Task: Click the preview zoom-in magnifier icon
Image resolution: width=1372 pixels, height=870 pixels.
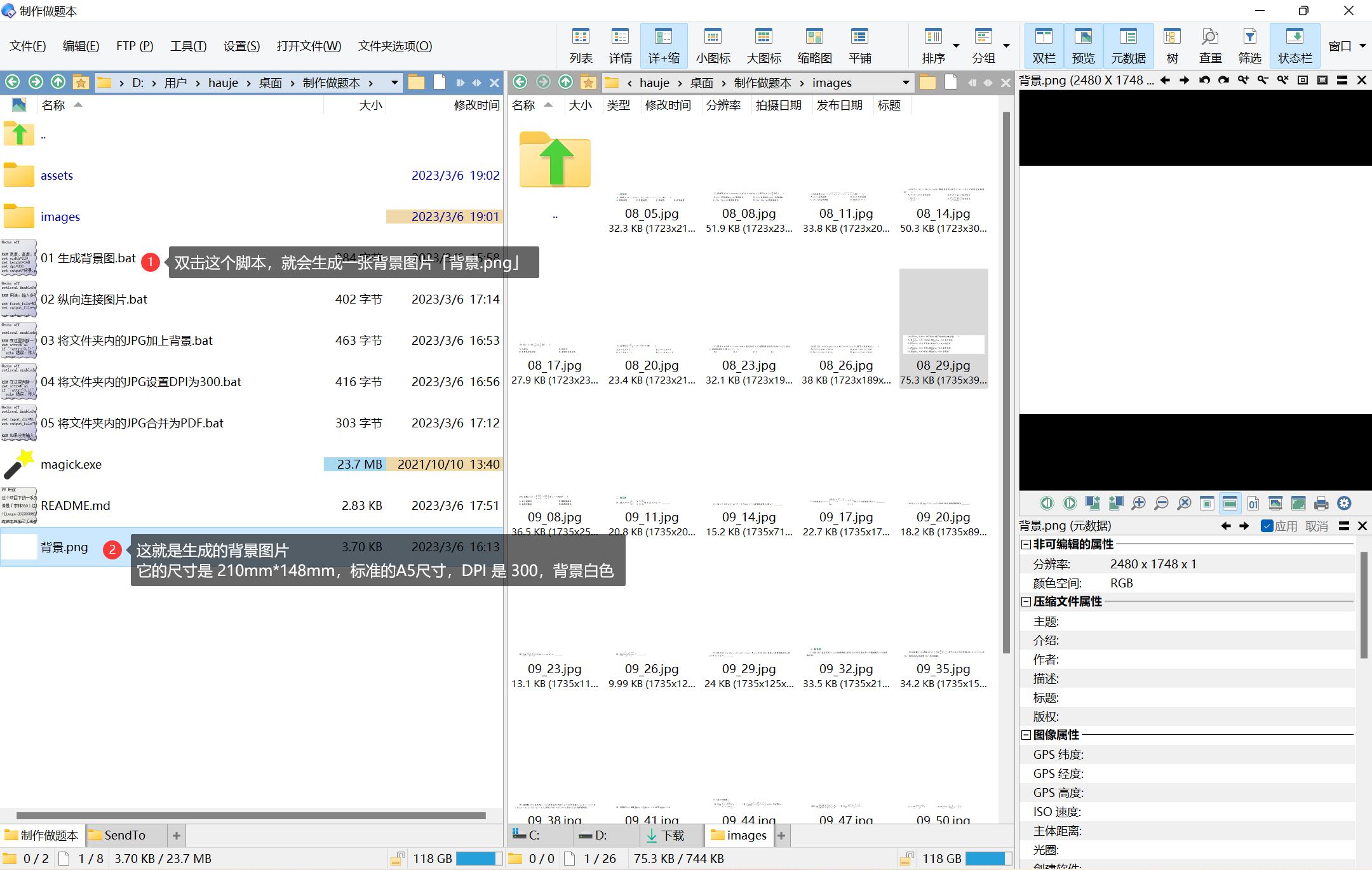Action: [x=1138, y=504]
